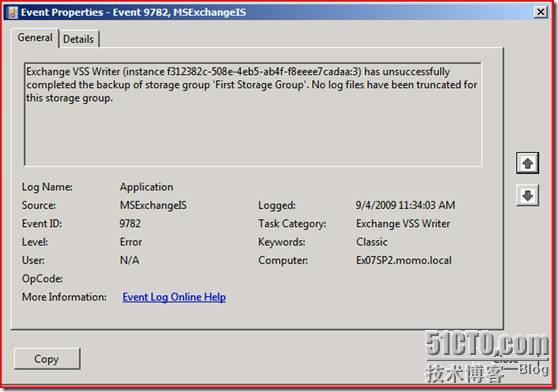Click the User: label
This screenshot has width=558, height=392.
coord(33,260)
